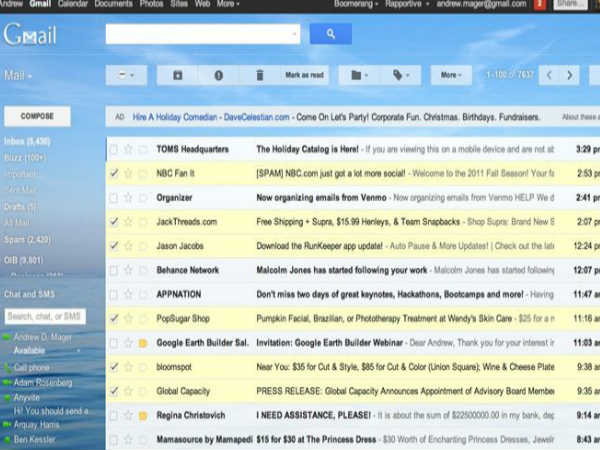
Task: Expand the More menu in top bar
Action: tap(228, 4)
